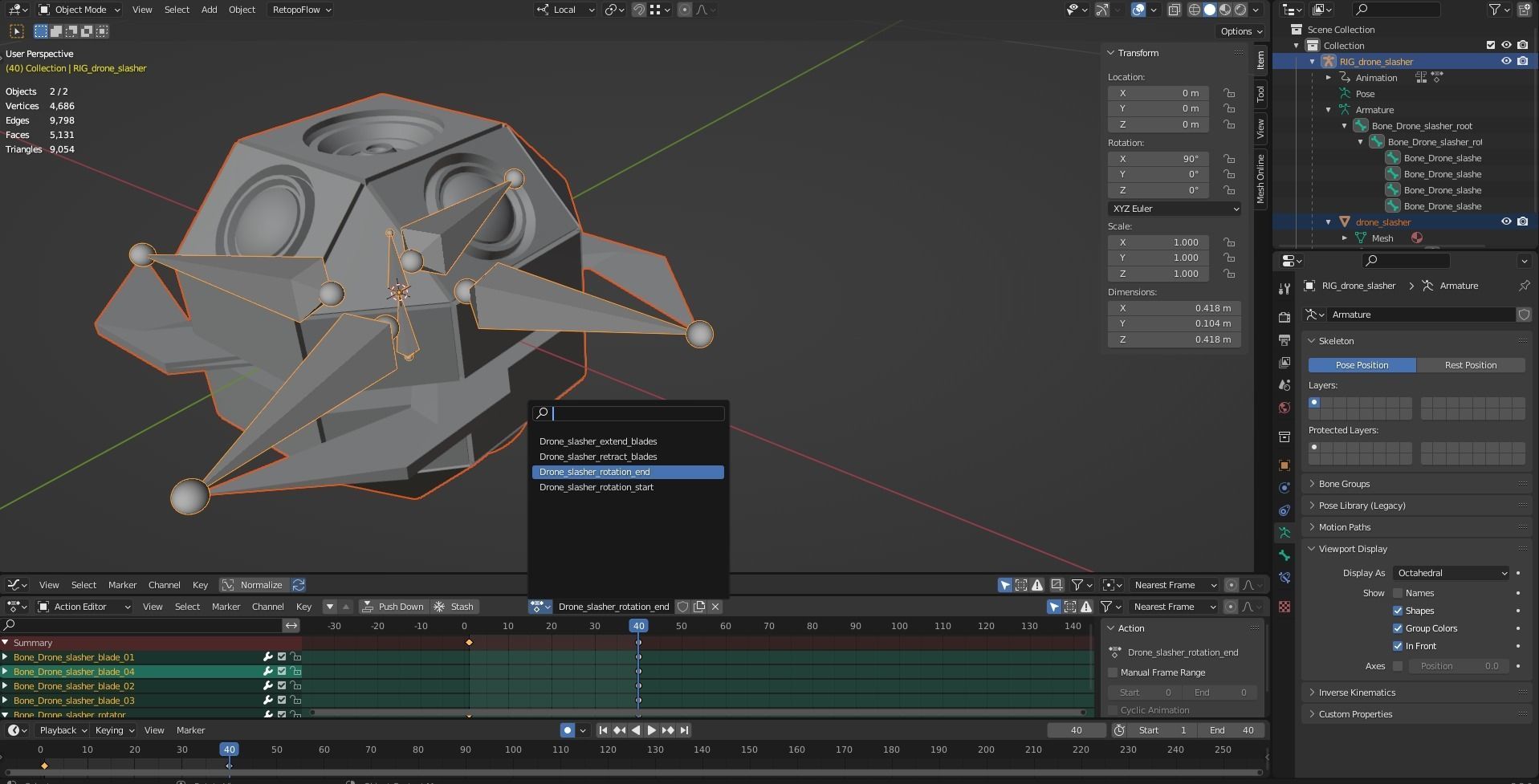The image size is (1539, 784).
Task: Toggle auto keying record button
Action: click(x=568, y=730)
